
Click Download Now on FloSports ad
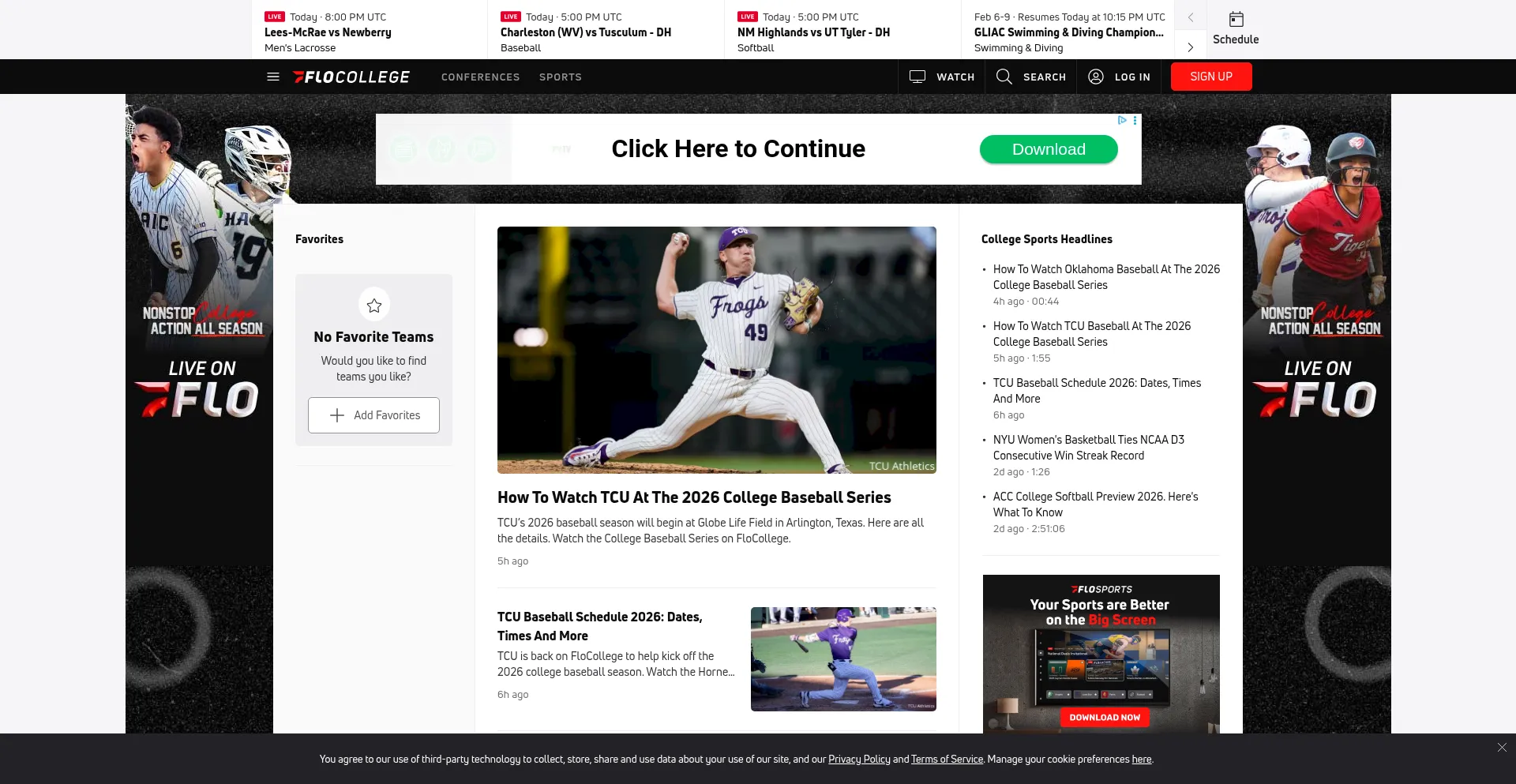1105,718
